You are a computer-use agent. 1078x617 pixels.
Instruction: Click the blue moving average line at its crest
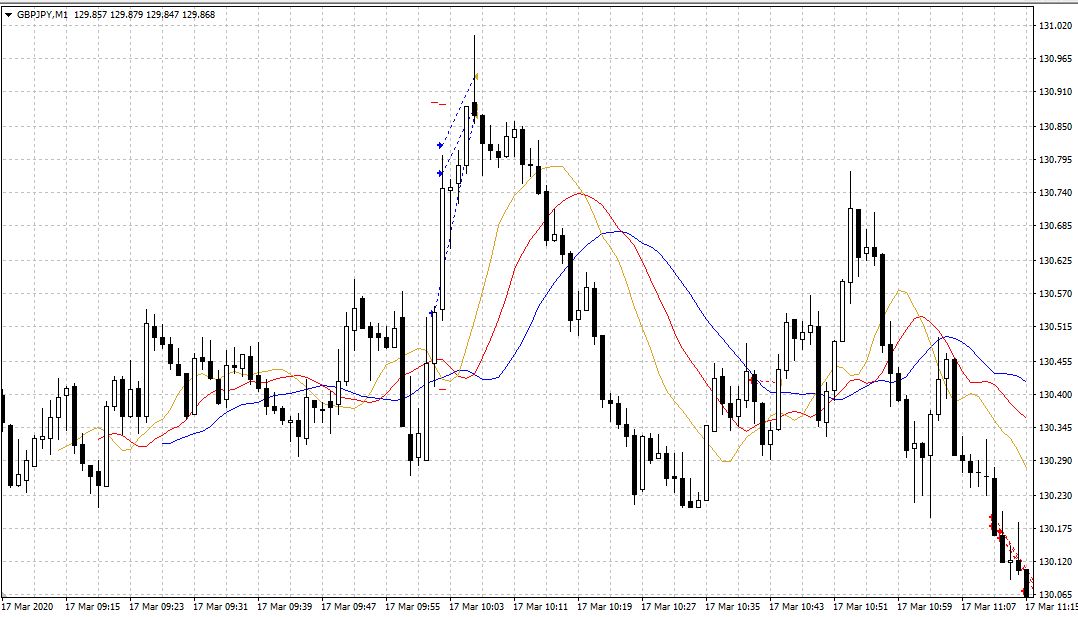[x=617, y=232]
